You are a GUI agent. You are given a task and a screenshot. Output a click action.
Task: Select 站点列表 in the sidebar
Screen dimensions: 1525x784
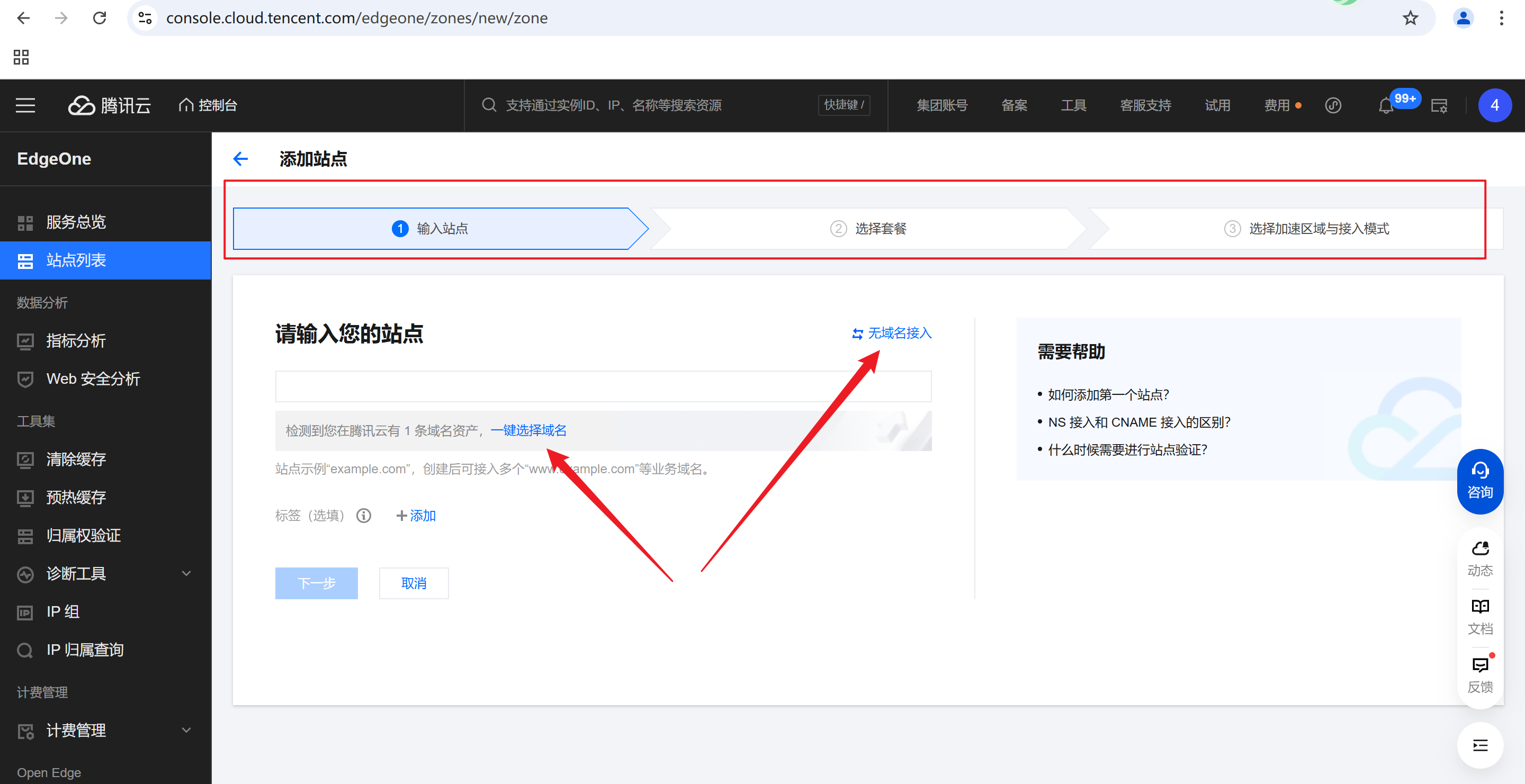pyautogui.click(x=105, y=260)
